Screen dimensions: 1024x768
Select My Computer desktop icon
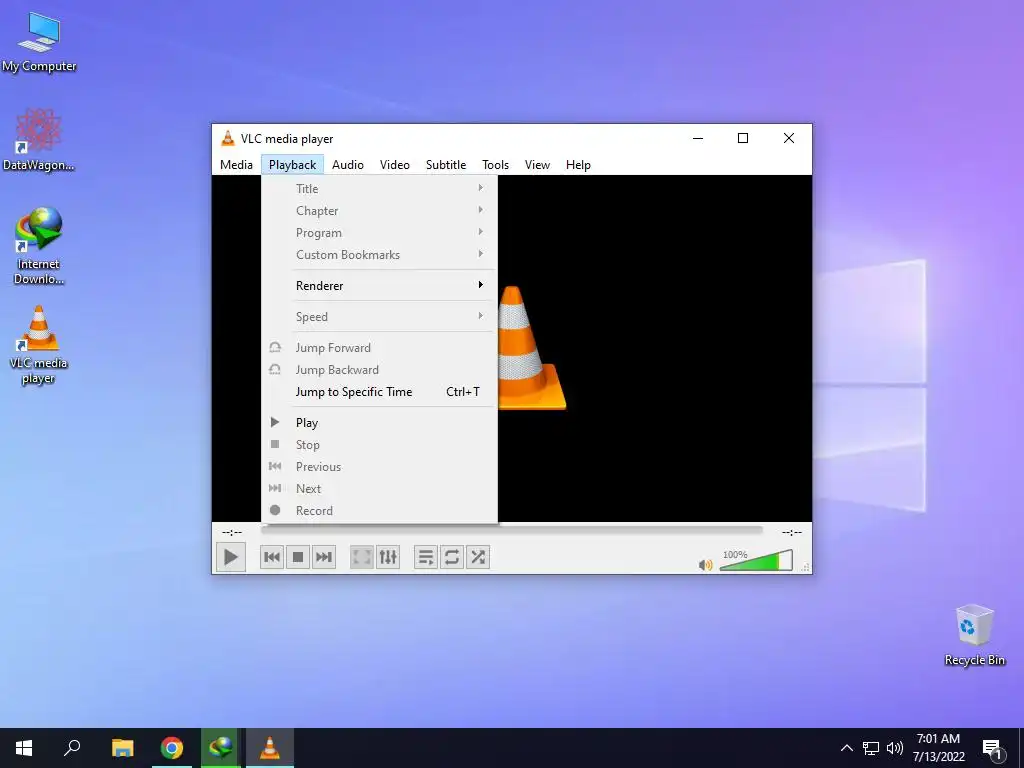(x=39, y=42)
